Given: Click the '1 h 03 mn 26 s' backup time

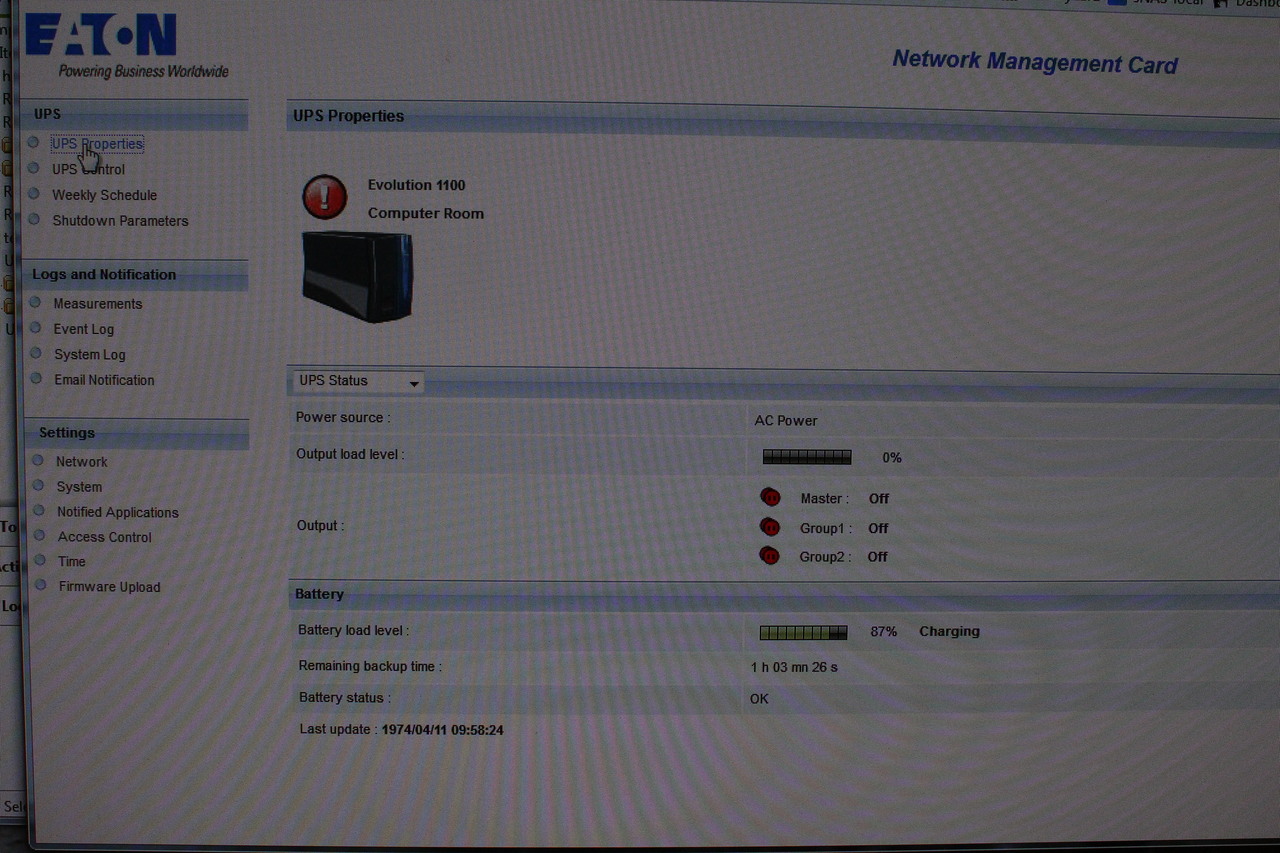Looking at the screenshot, I should click(794, 667).
